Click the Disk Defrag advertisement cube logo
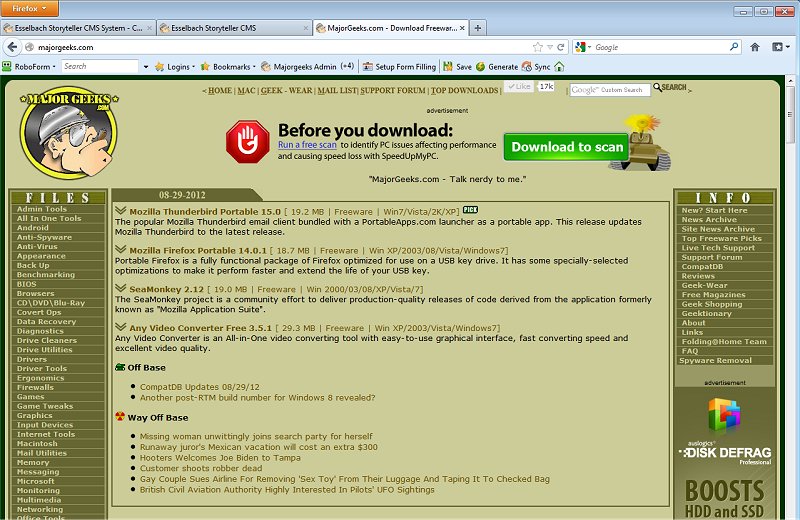This screenshot has width=800, height=520. (x=724, y=414)
